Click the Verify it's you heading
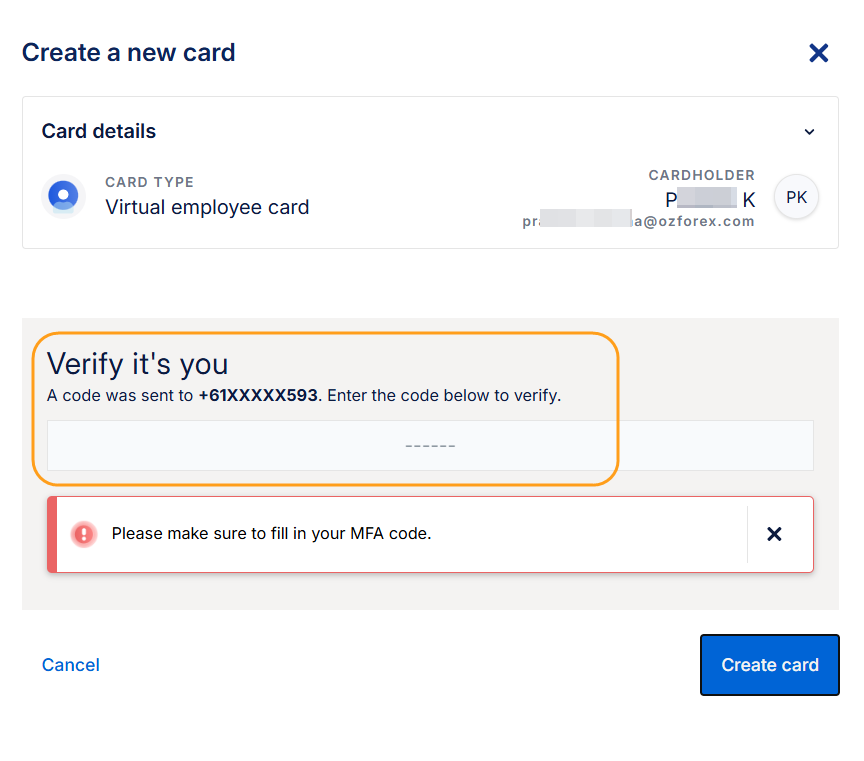This screenshot has height=761, width=864. point(138,363)
